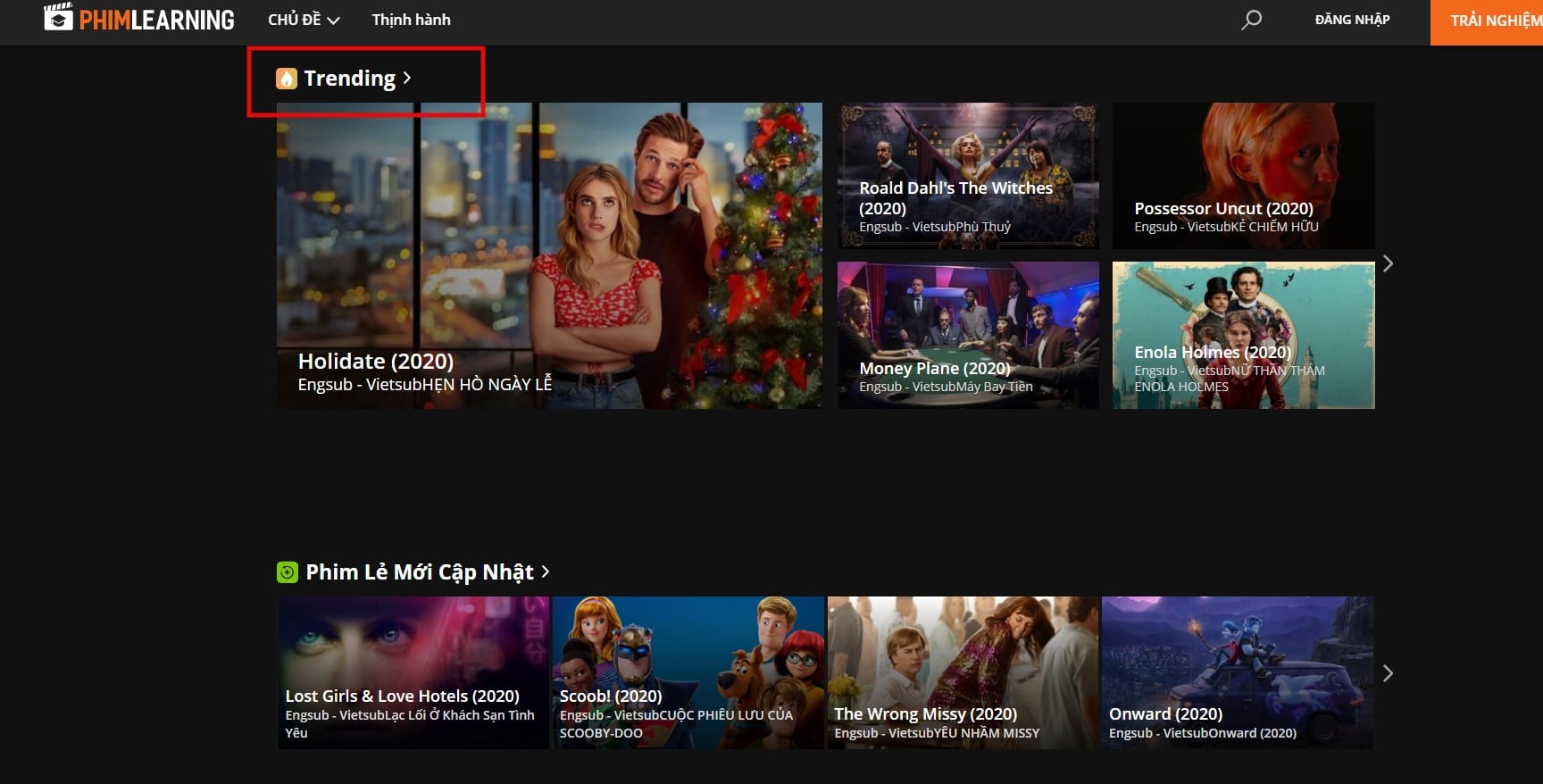
Task: Click 'NỮ THÁM THÁM ENOLA HOLMES' subtitle
Action: pos(1230,379)
